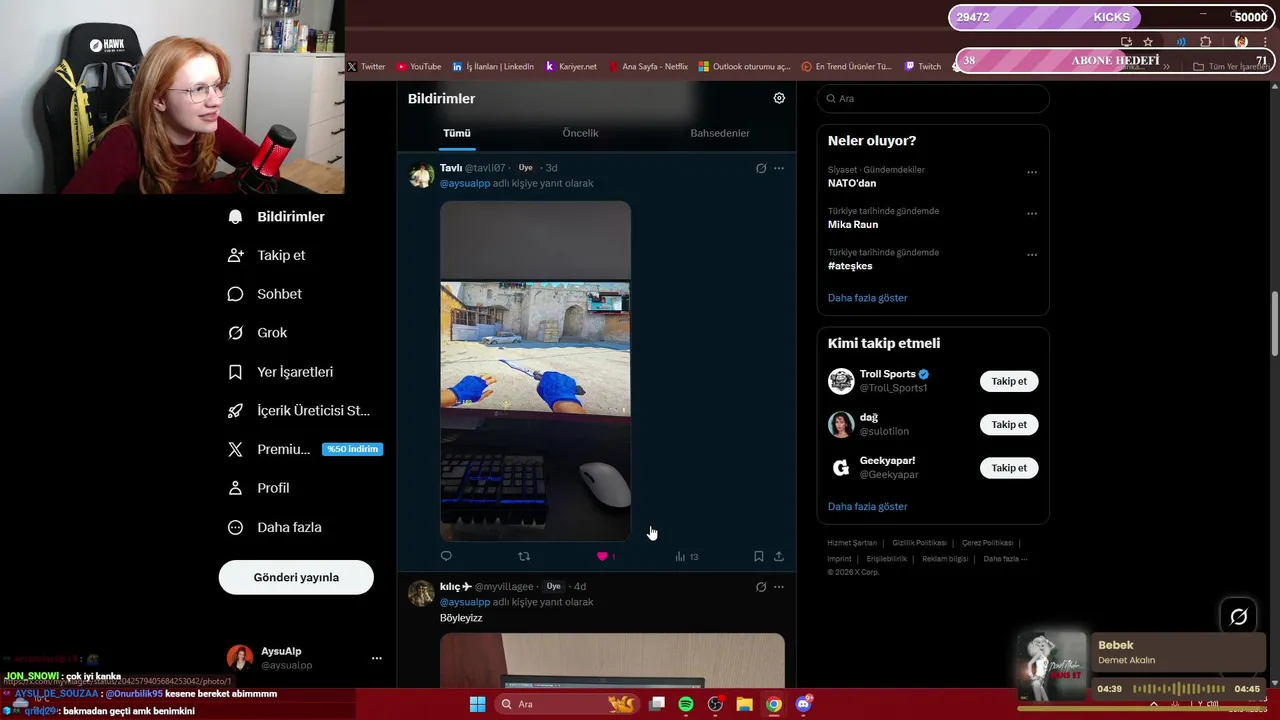Open Yer İşaretleri bookmarks page

[280, 372]
